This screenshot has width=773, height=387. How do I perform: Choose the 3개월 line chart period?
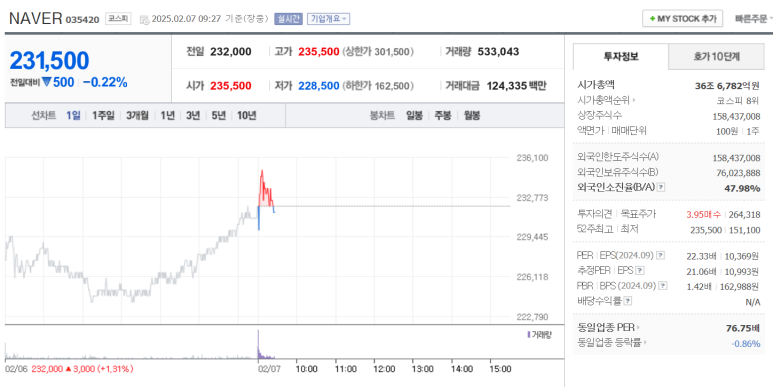click(x=137, y=116)
